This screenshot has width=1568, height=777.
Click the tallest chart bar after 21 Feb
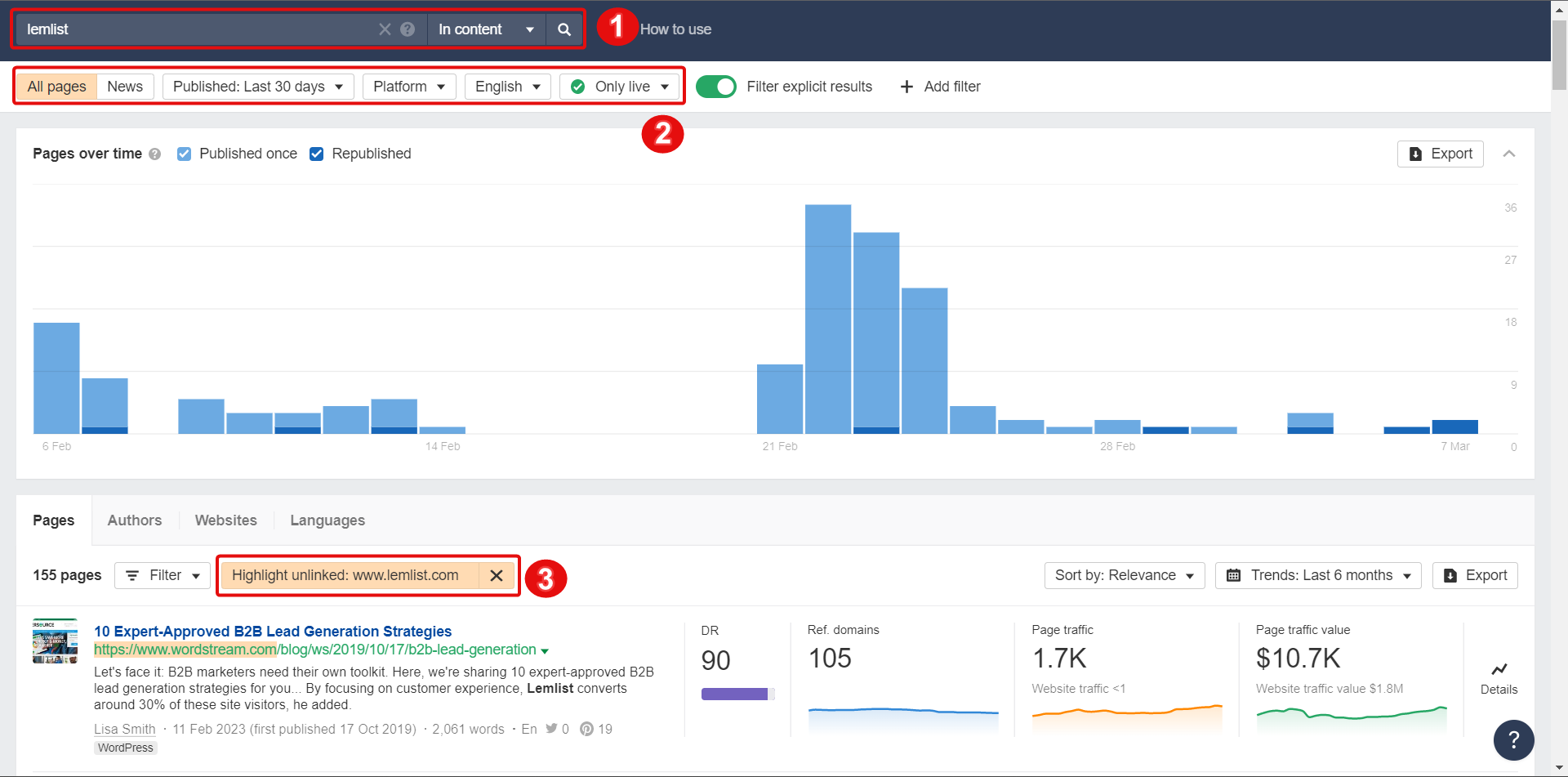(x=828, y=319)
